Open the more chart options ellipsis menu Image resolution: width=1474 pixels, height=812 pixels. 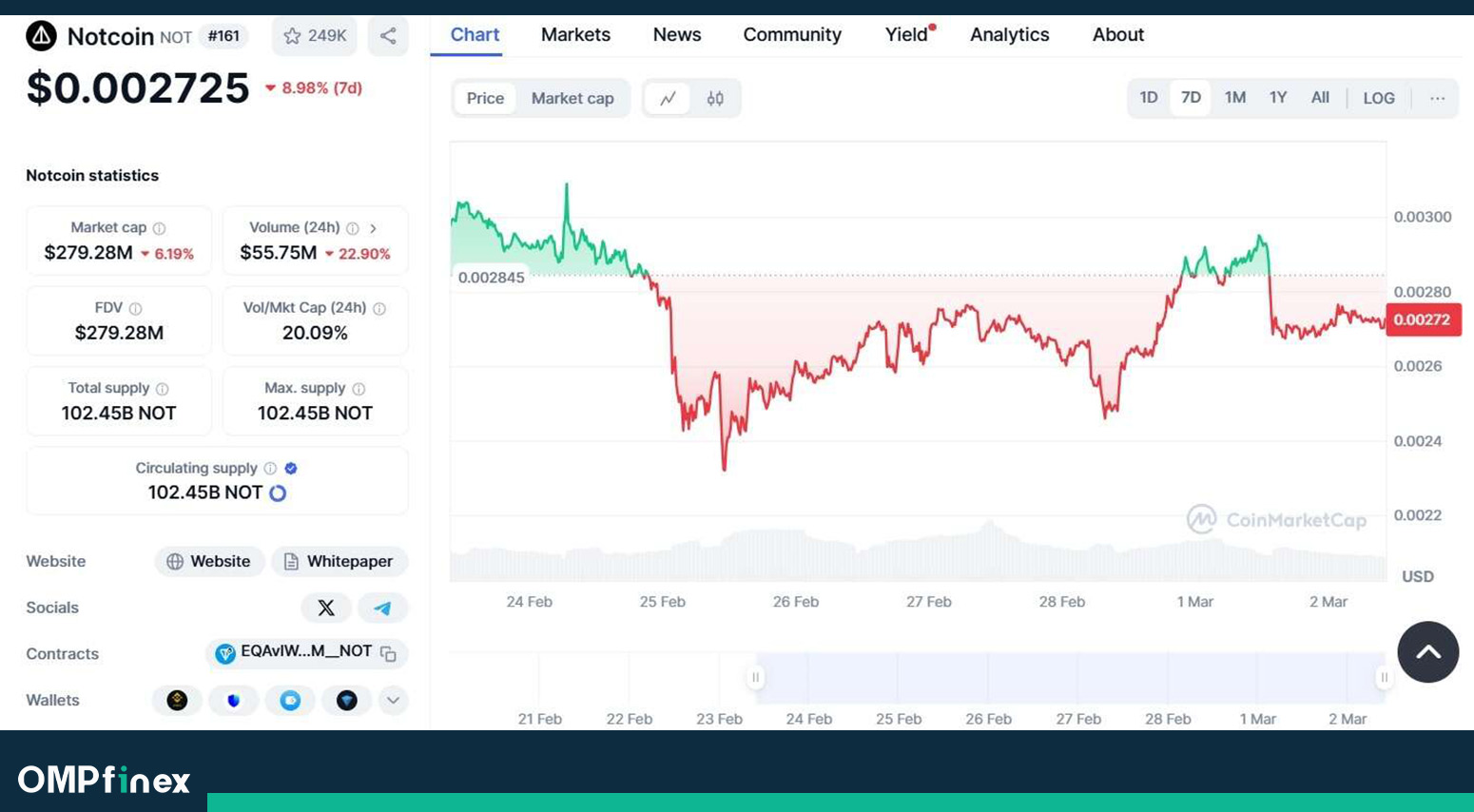click(1437, 98)
